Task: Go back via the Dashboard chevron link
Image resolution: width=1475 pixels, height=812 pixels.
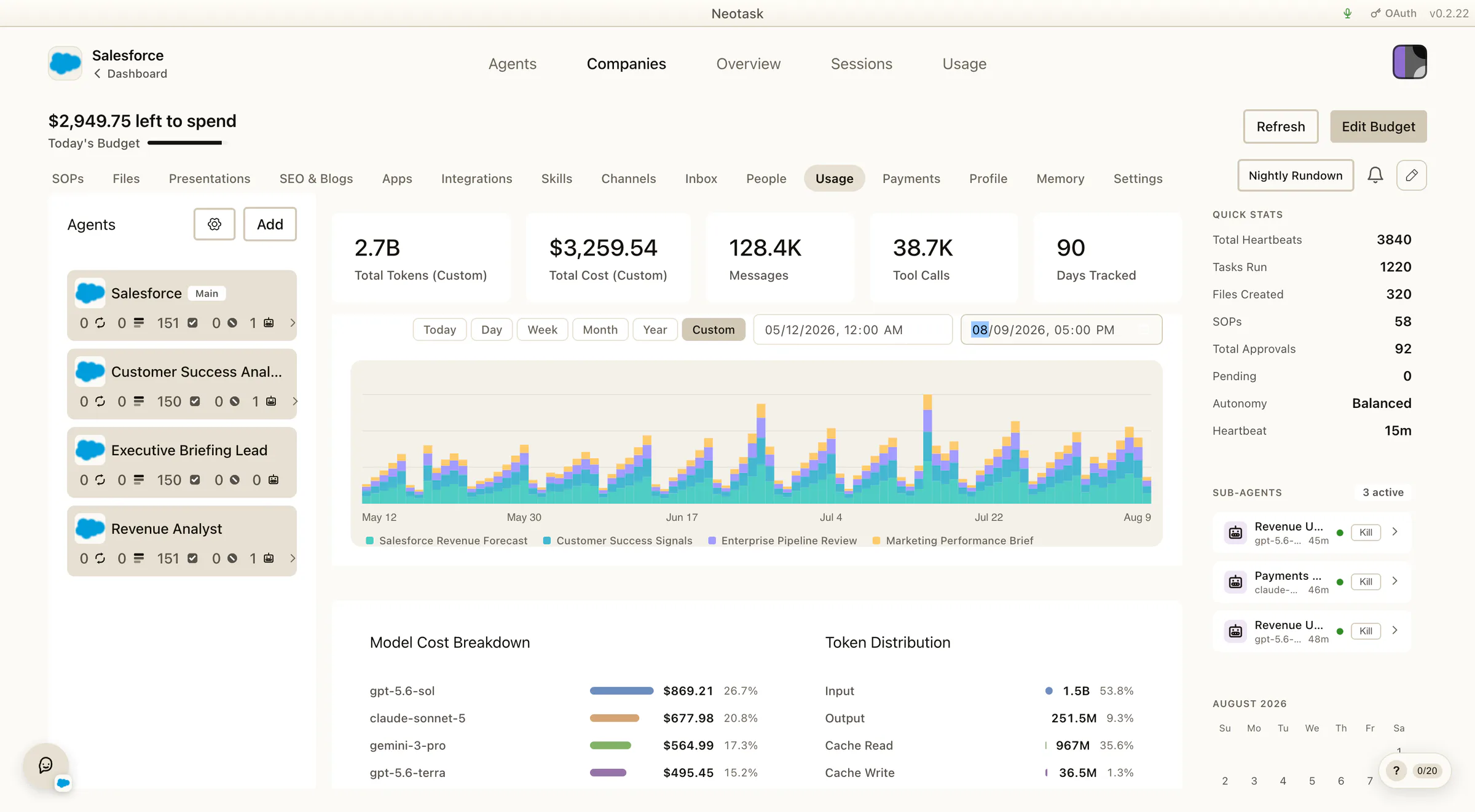Action: click(130, 74)
